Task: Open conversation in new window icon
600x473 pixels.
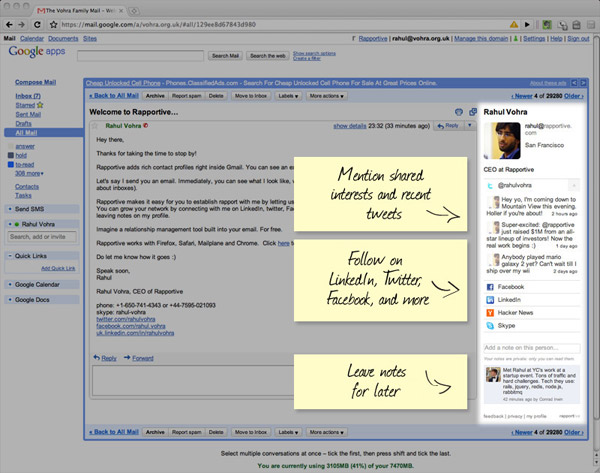Action: pos(472,112)
